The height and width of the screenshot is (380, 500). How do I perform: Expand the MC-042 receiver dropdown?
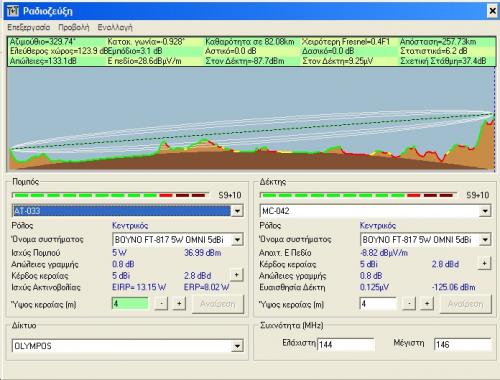(485, 211)
